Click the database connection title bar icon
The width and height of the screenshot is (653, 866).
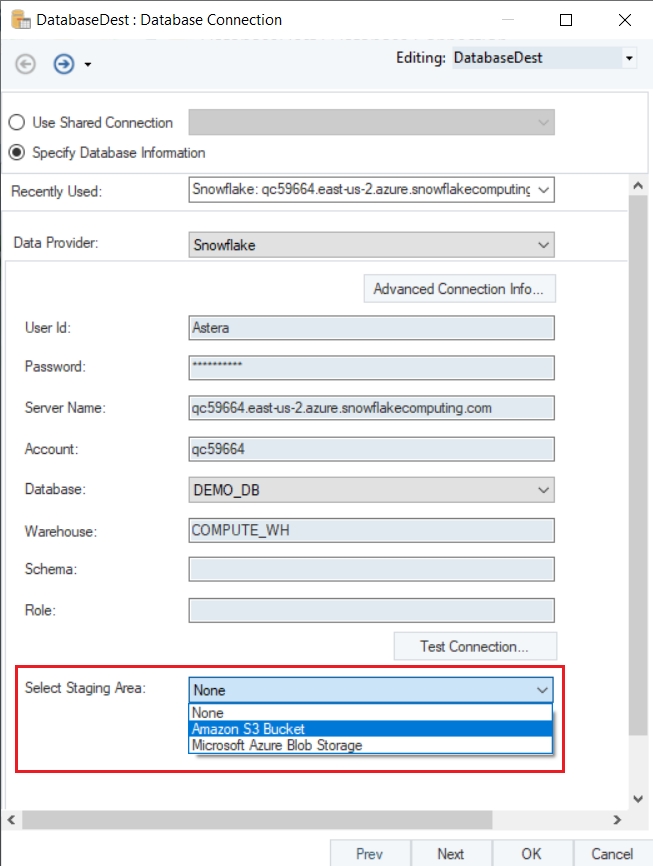click(x=19, y=19)
